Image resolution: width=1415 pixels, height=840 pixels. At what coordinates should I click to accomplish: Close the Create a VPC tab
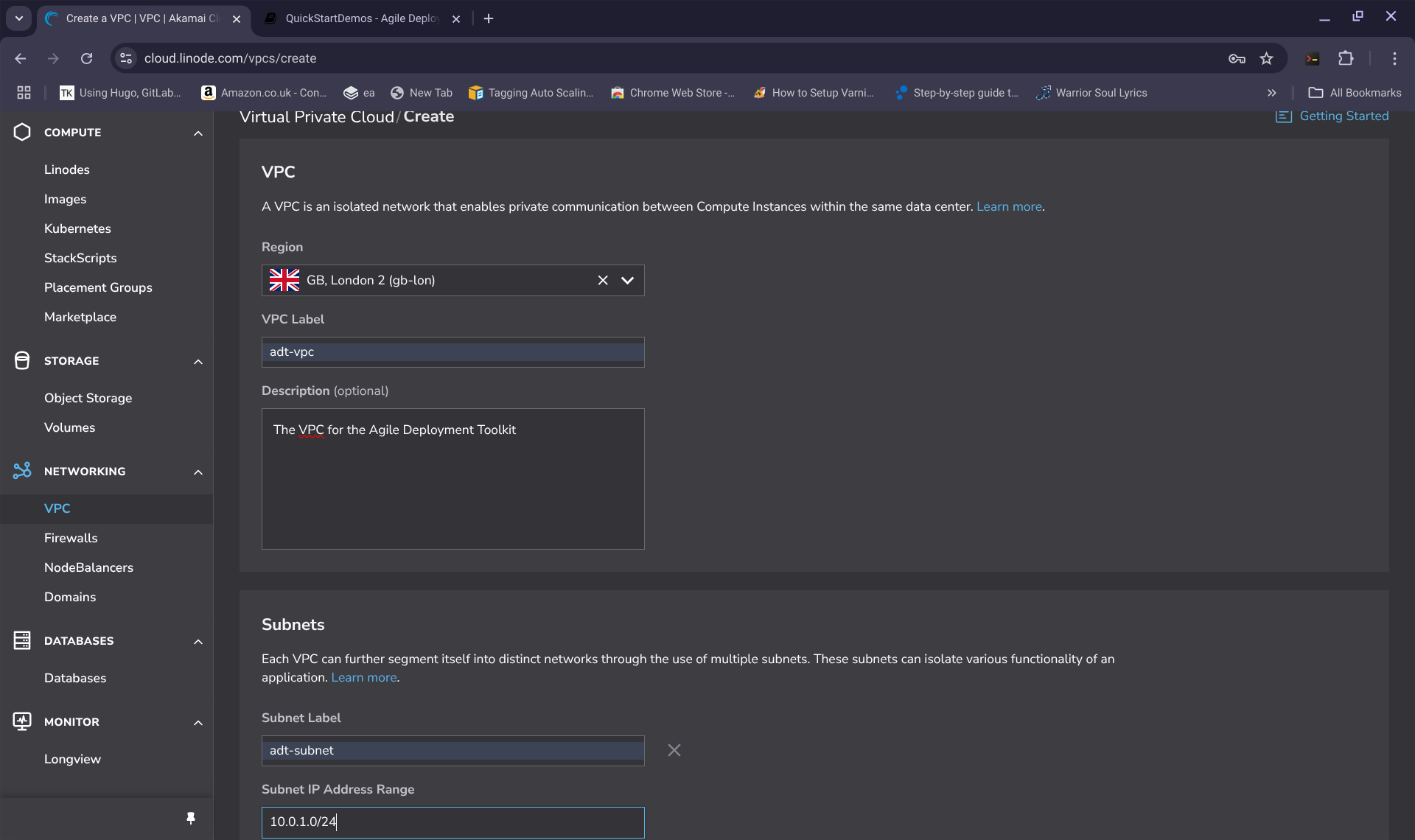(x=237, y=19)
